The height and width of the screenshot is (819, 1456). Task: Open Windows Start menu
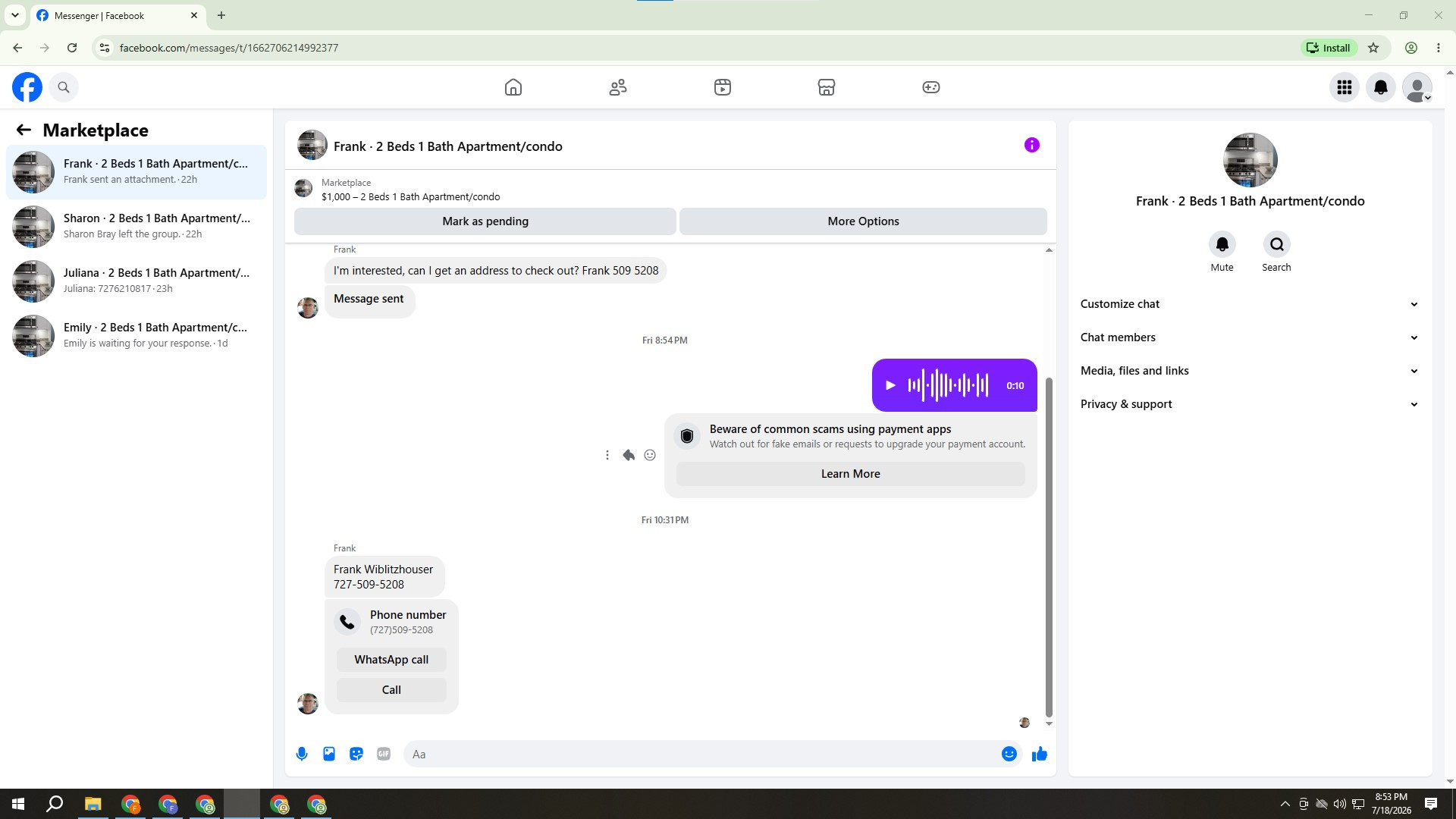(18, 805)
